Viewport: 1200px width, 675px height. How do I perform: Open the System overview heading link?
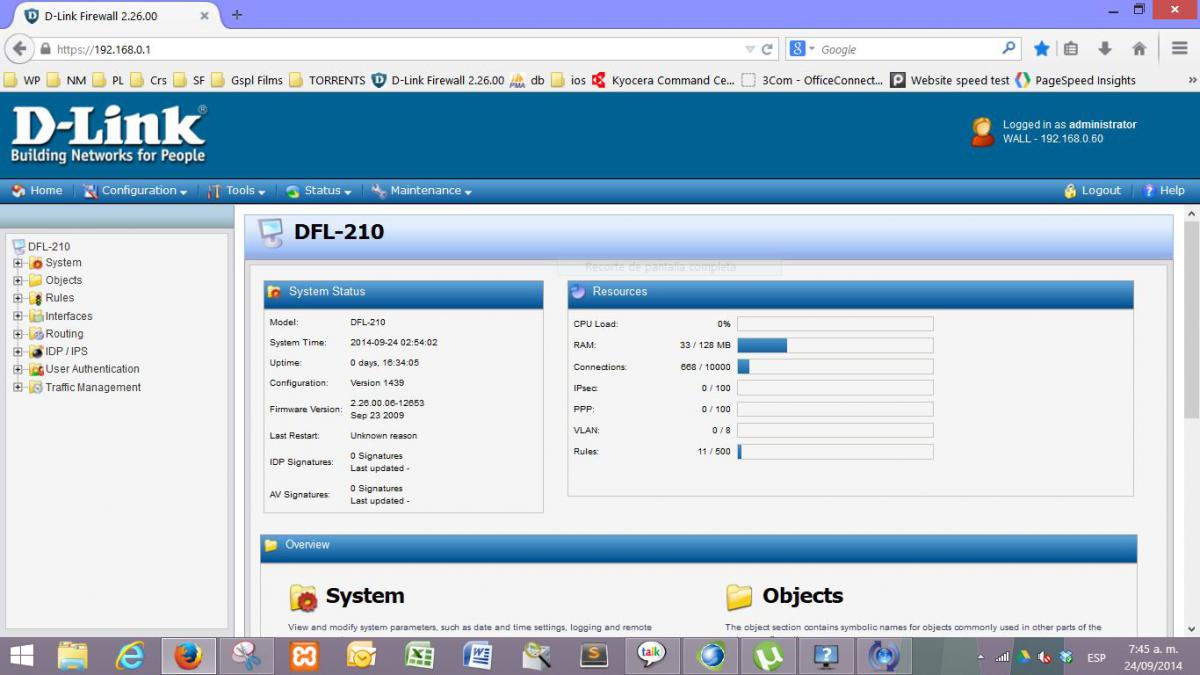(x=365, y=596)
